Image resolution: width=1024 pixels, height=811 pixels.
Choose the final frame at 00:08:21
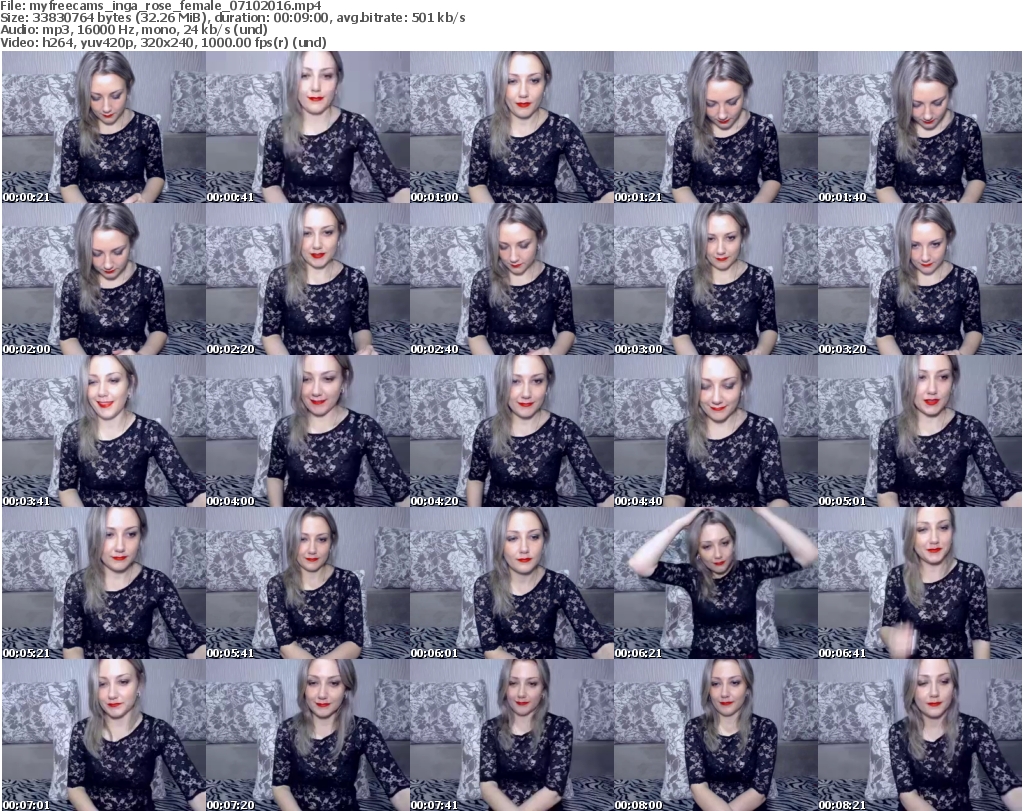920,735
